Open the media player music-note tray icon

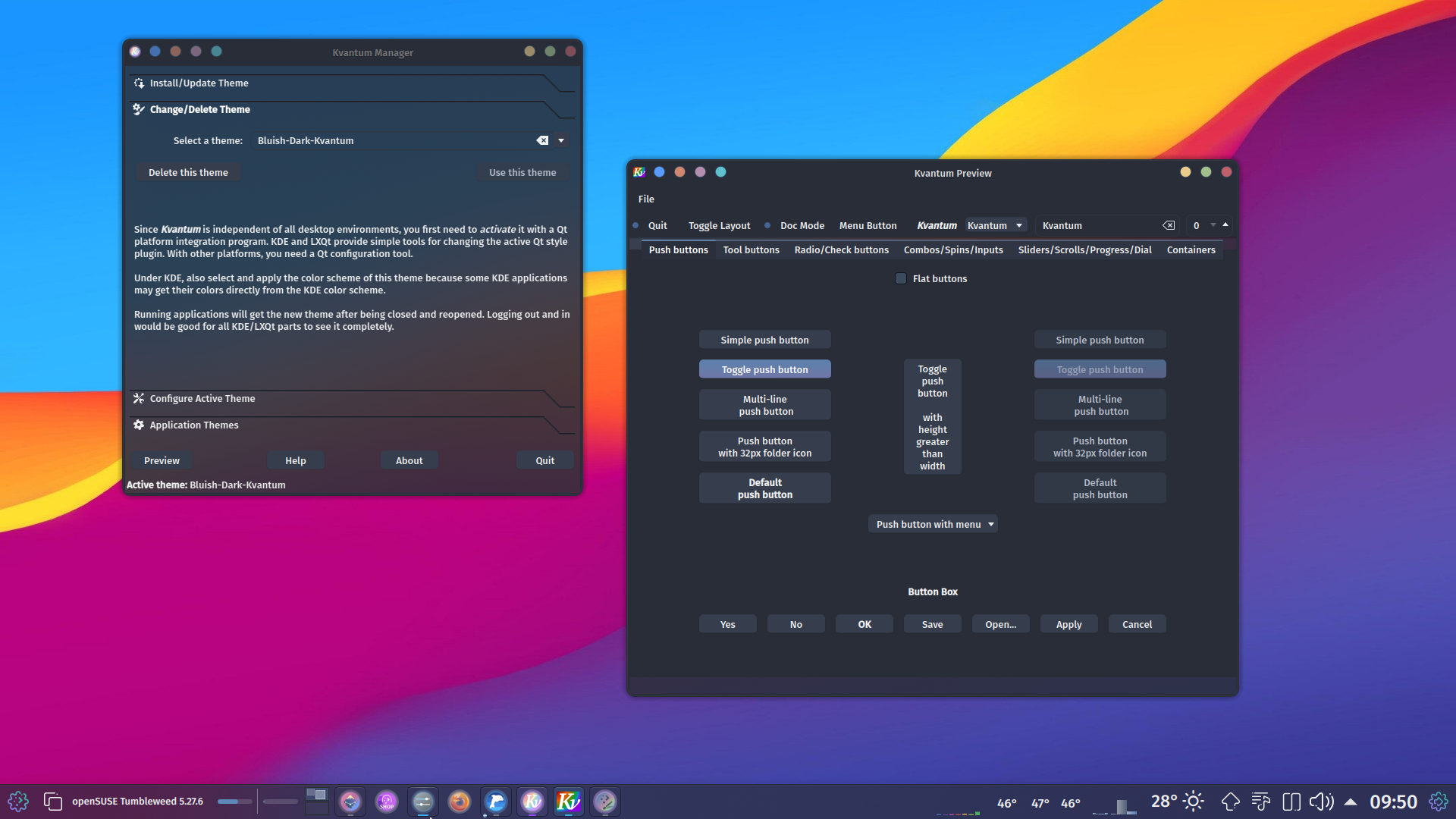click(x=1261, y=802)
